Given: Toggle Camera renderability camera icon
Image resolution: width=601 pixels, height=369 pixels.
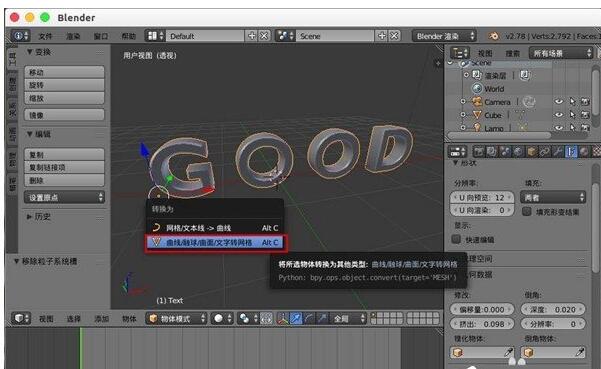Looking at the screenshot, I should click(585, 102).
